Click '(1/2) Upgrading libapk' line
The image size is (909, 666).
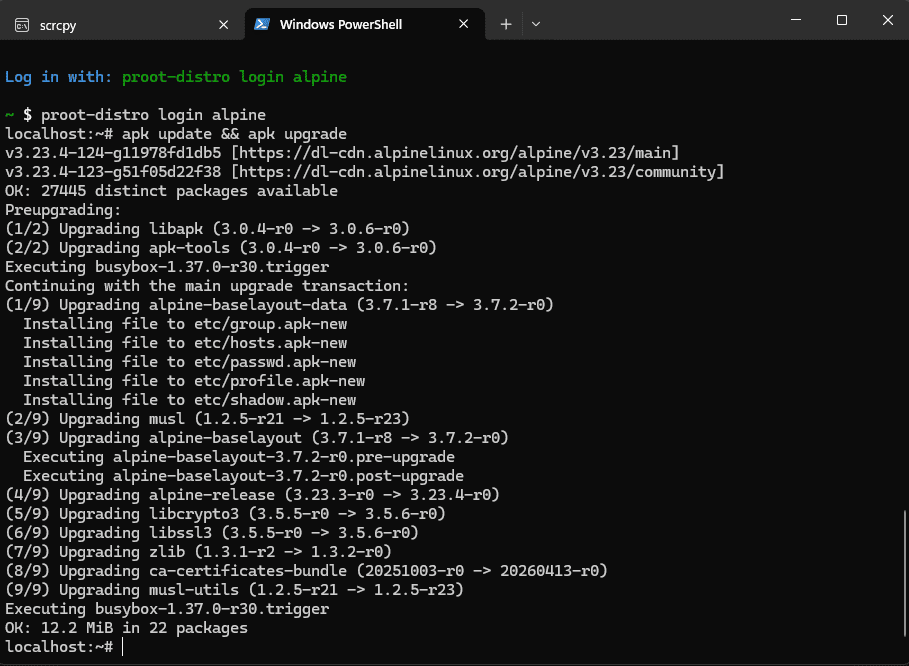click(x=208, y=229)
